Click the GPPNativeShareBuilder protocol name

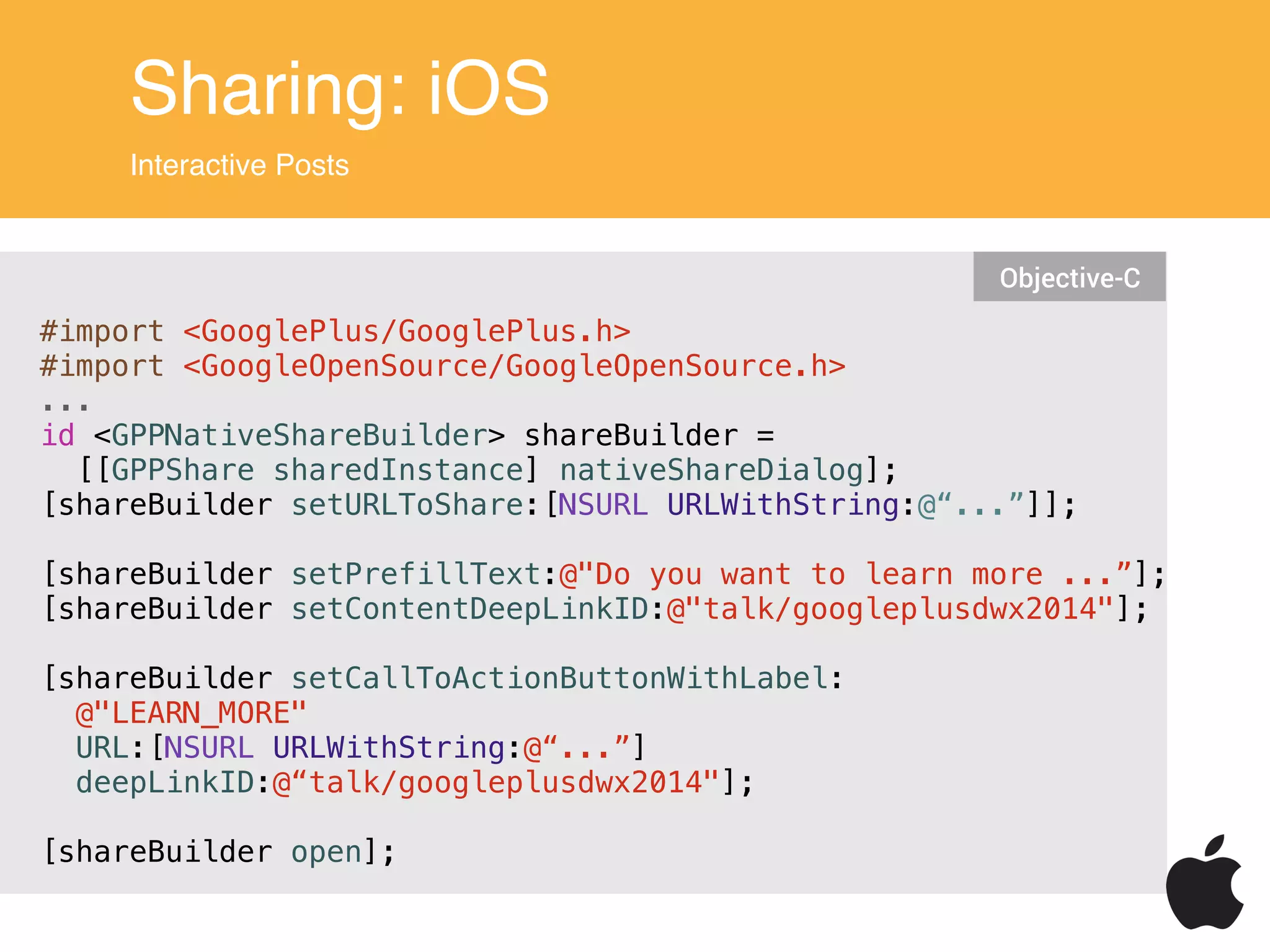pyautogui.click(x=300, y=435)
